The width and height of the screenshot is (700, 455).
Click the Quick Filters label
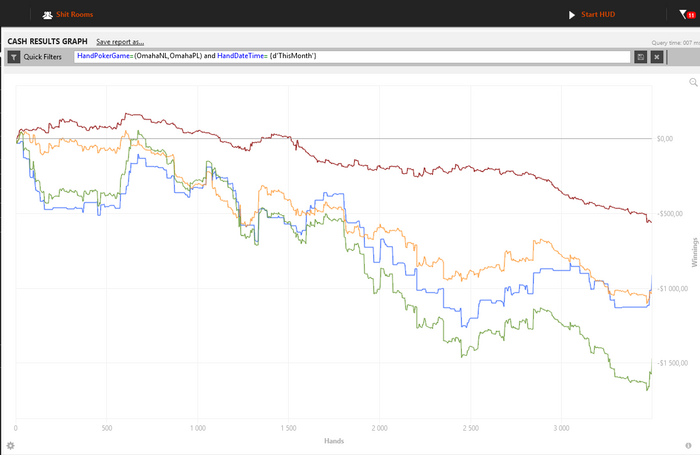coord(42,57)
